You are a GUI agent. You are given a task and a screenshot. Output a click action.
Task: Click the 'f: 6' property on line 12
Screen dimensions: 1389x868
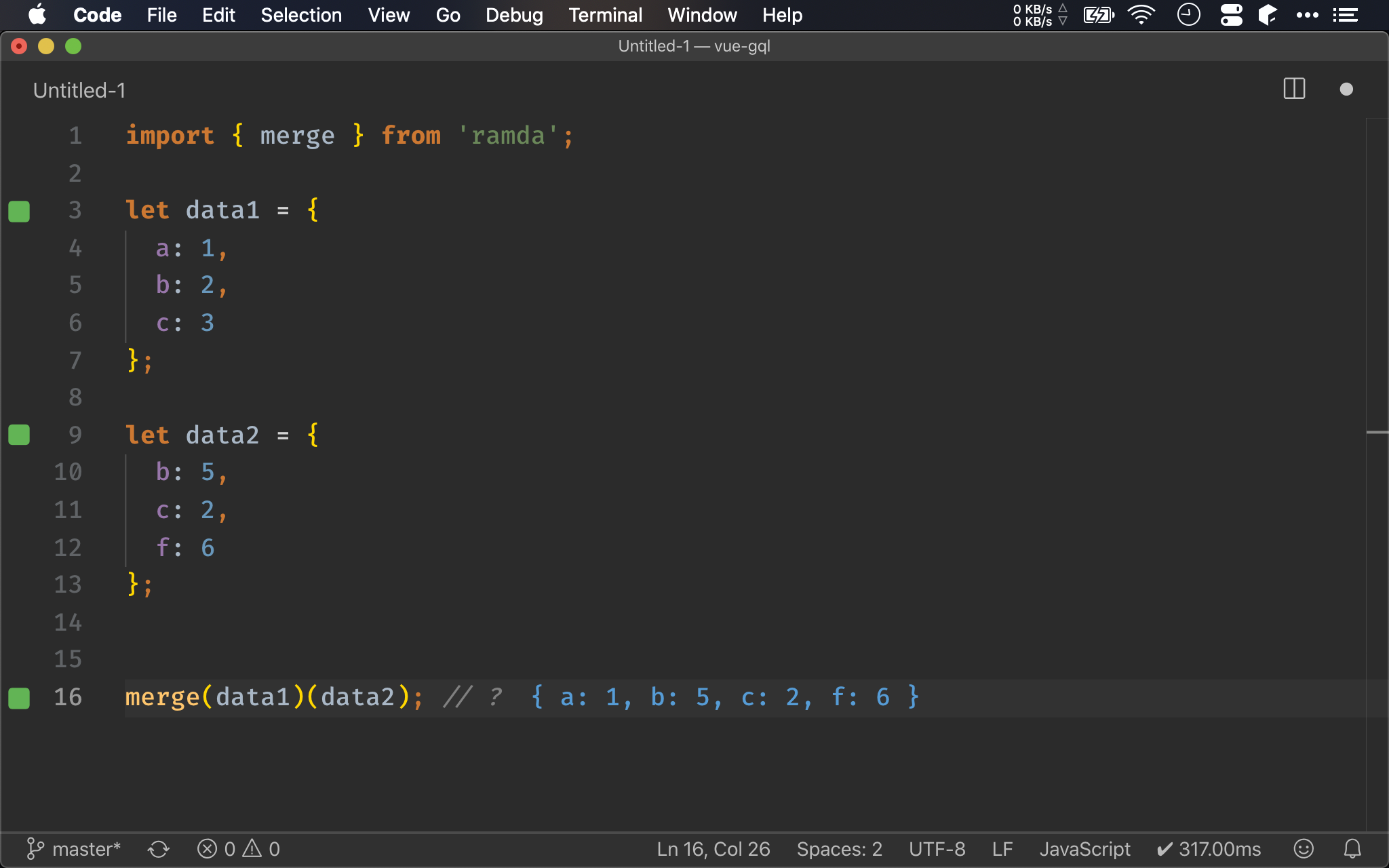click(x=185, y=547)
